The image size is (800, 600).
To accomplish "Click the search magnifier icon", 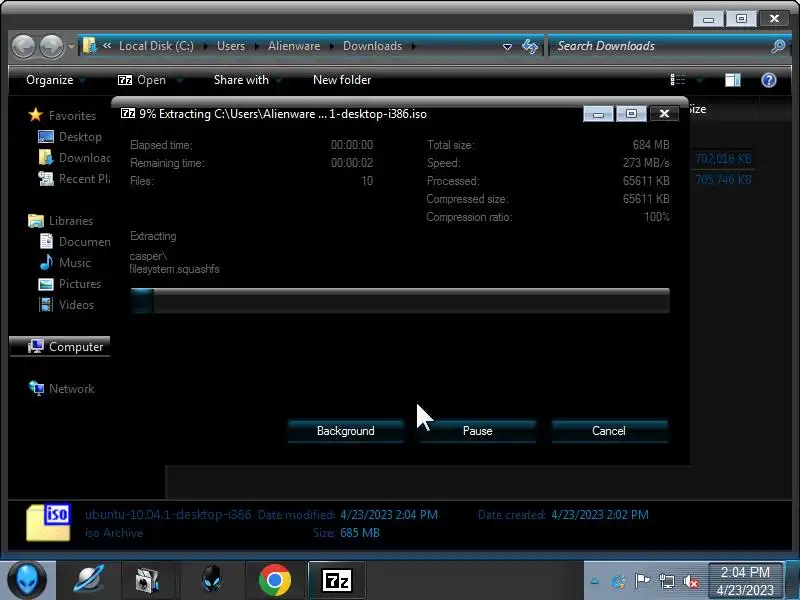I will click(x=779, y=46).
